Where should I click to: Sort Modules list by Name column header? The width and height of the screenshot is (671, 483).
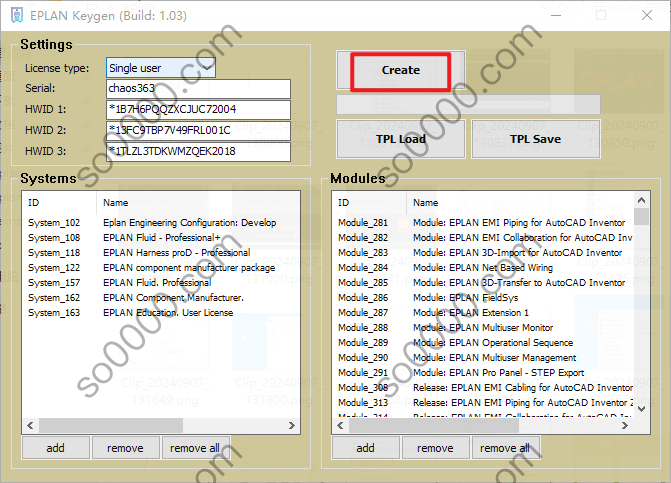point(520,203)
